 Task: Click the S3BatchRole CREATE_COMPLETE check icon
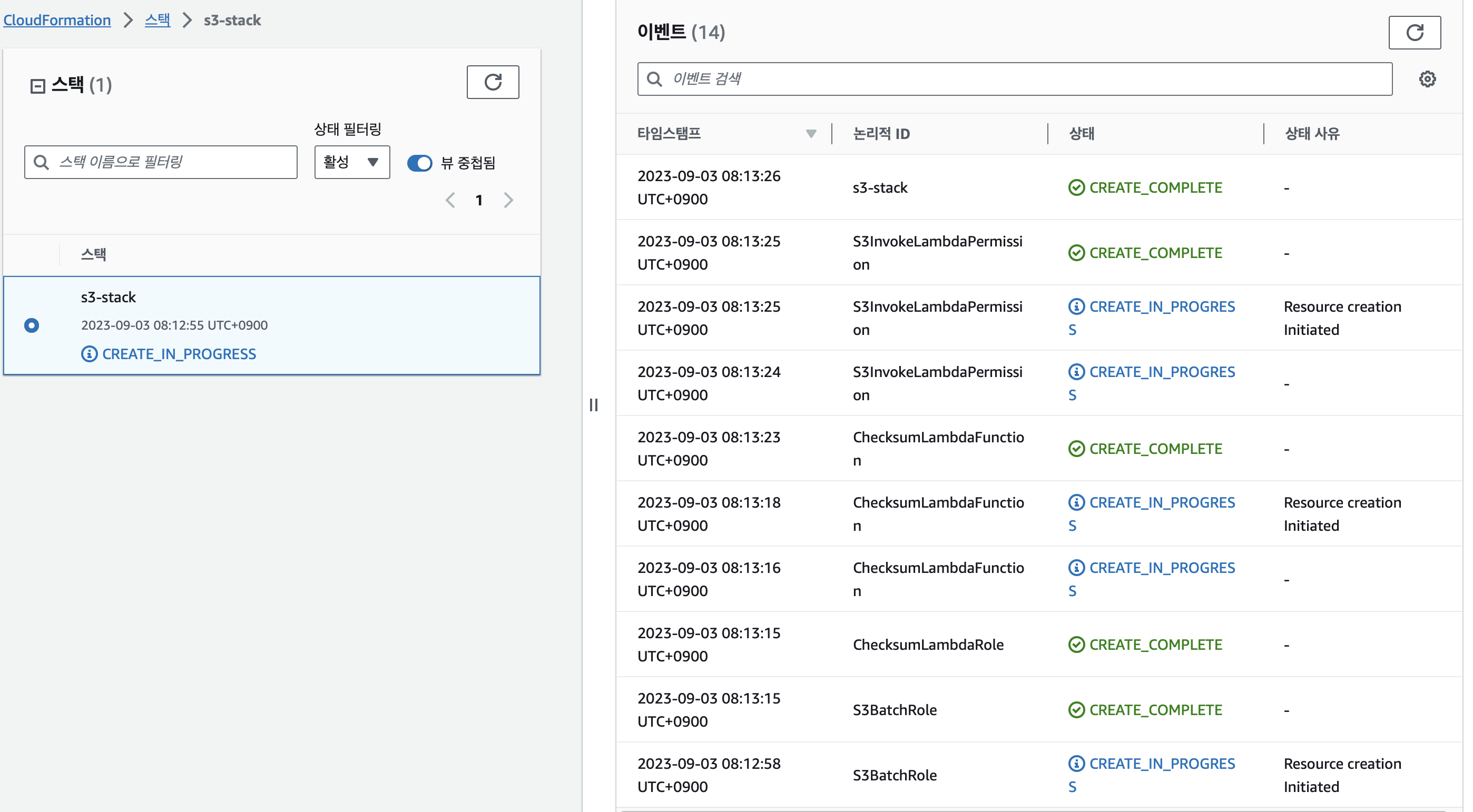[1076, 710]
